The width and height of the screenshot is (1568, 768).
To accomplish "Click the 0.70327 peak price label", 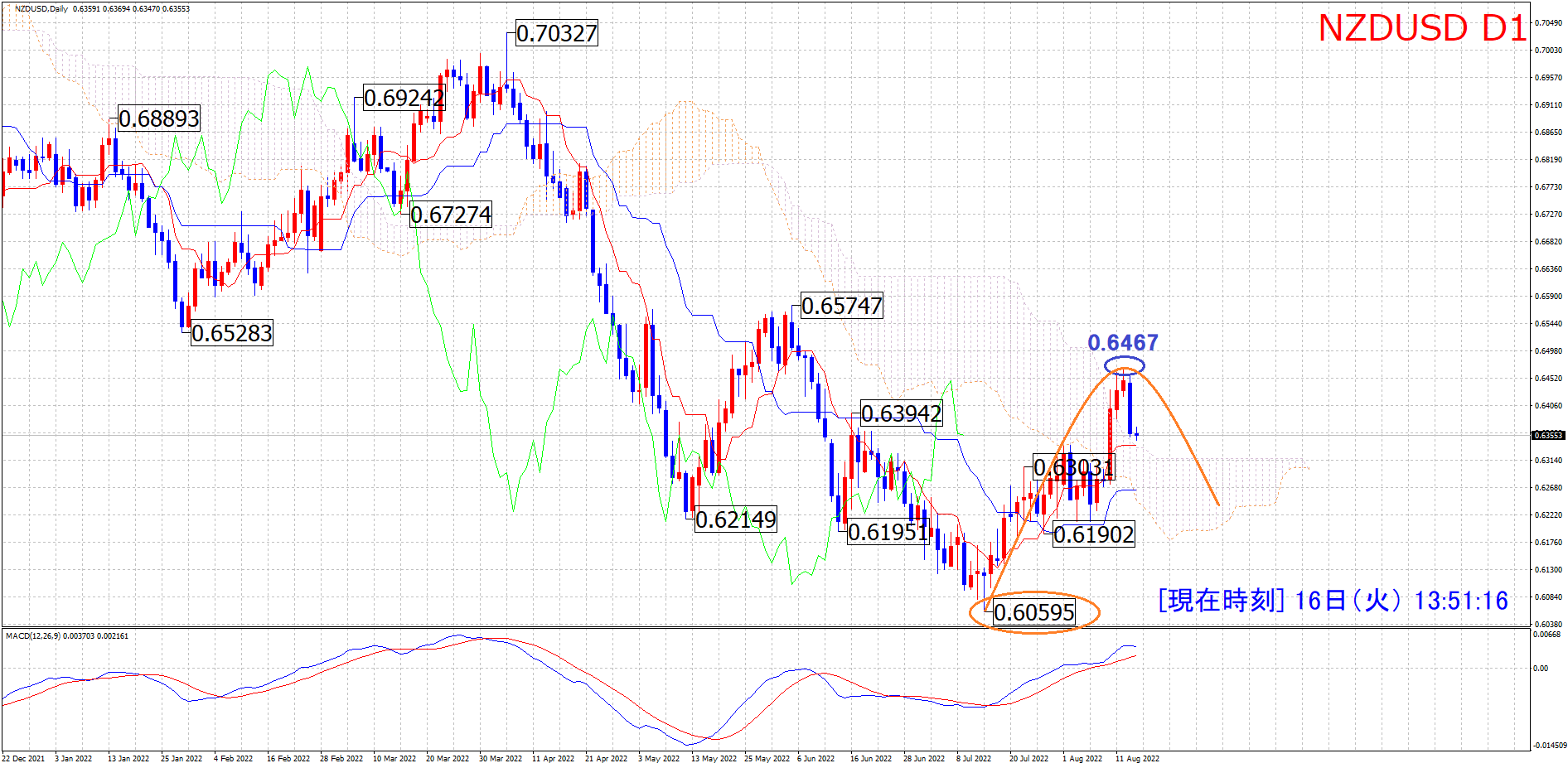I will click(556, 34).
